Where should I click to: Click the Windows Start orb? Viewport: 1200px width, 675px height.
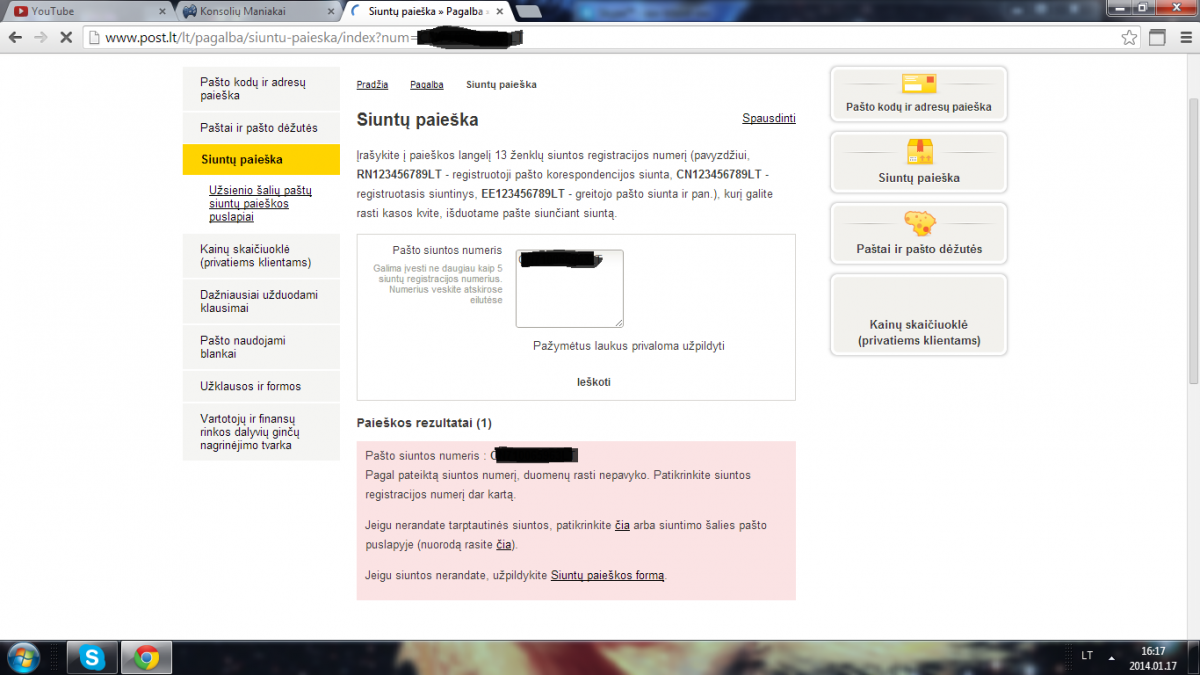tap(22, 657)
